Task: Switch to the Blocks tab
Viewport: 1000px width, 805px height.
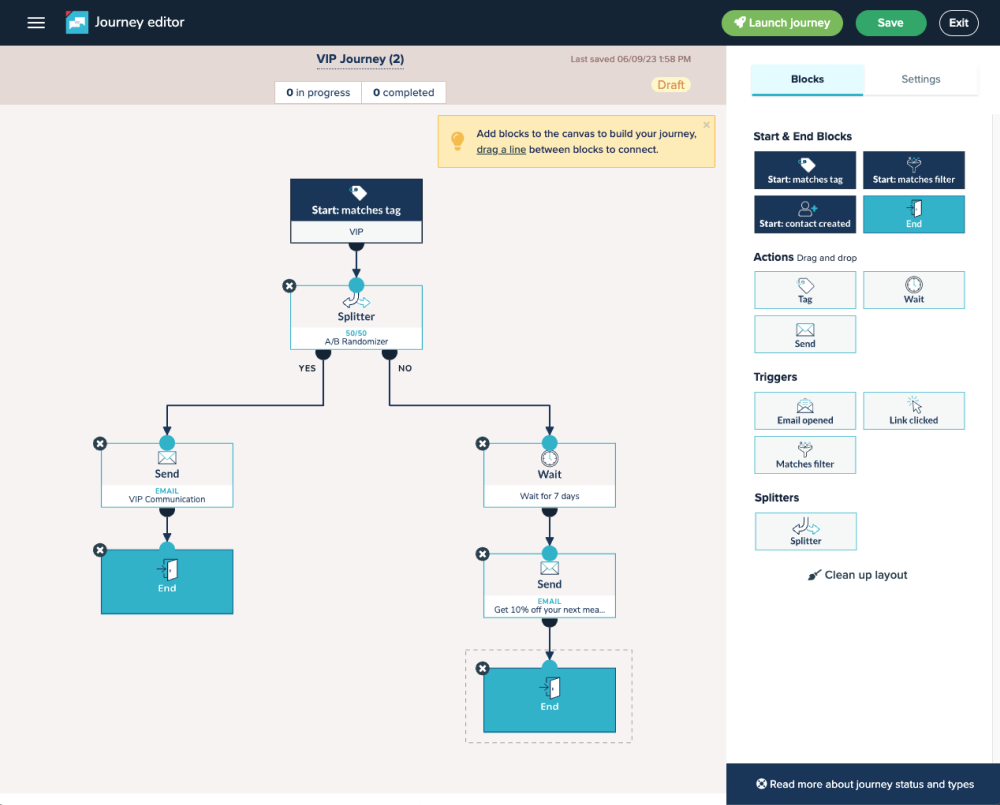Action: click(x=807, y=79)
